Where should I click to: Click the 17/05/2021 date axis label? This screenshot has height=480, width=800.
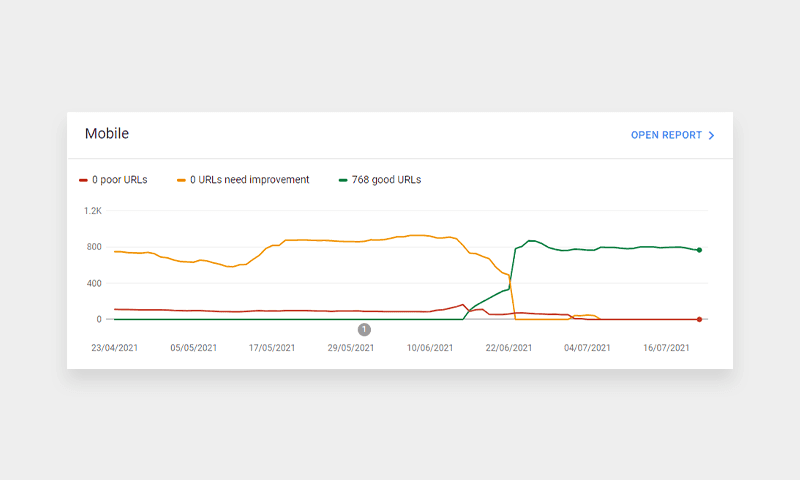[x=271, y=348]
